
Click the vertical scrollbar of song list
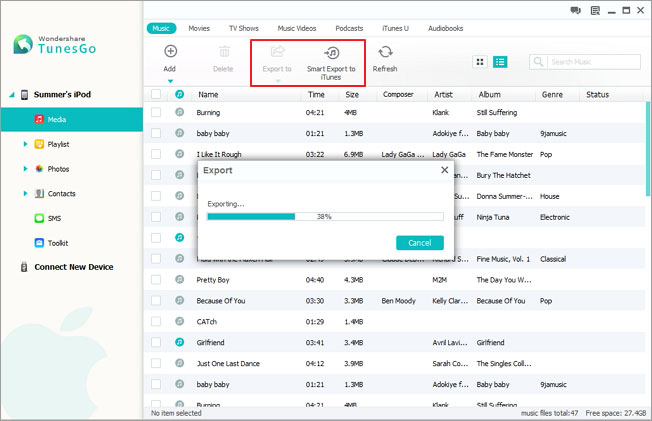[647, 149]
